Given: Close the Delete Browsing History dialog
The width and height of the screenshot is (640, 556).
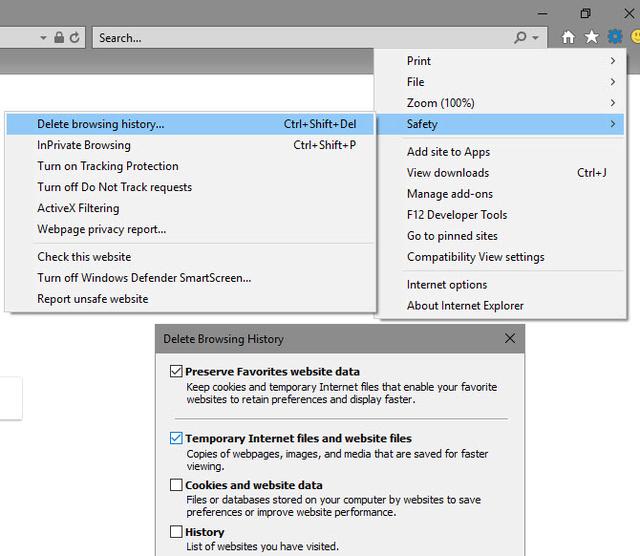Looking at the screenshot, I should point(509,338).
